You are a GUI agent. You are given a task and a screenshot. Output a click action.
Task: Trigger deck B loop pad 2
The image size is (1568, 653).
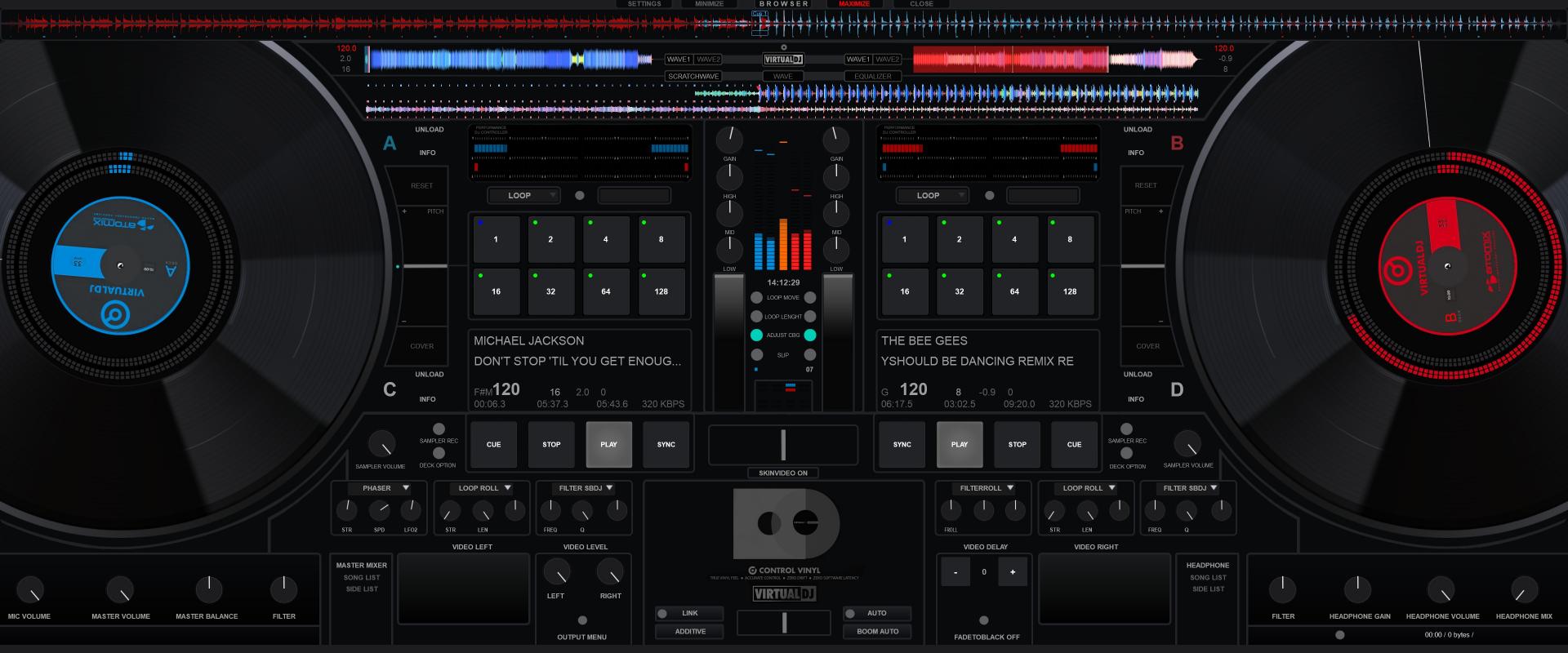click(x=960, y=239)
